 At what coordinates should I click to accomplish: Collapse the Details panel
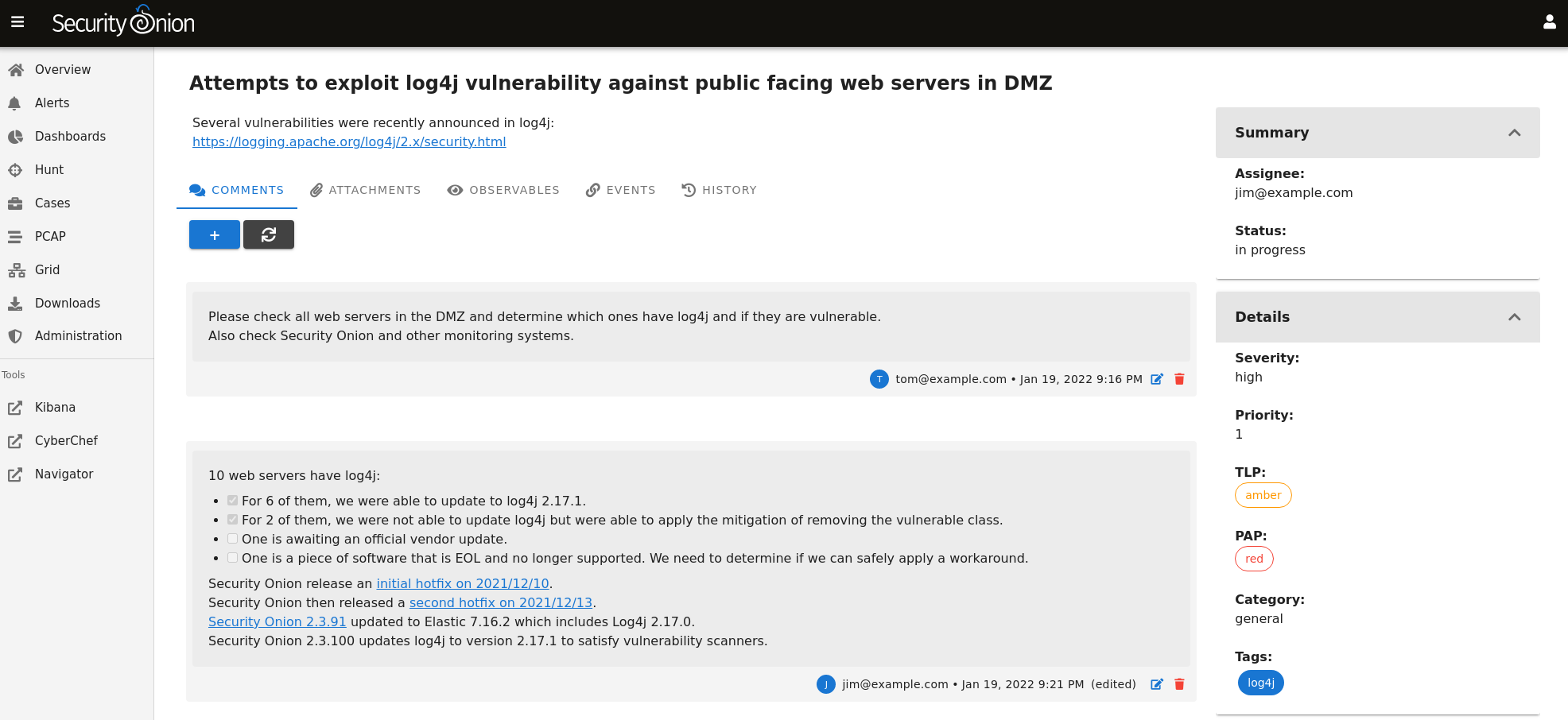pyautogui.click(x=1514, y=317)
